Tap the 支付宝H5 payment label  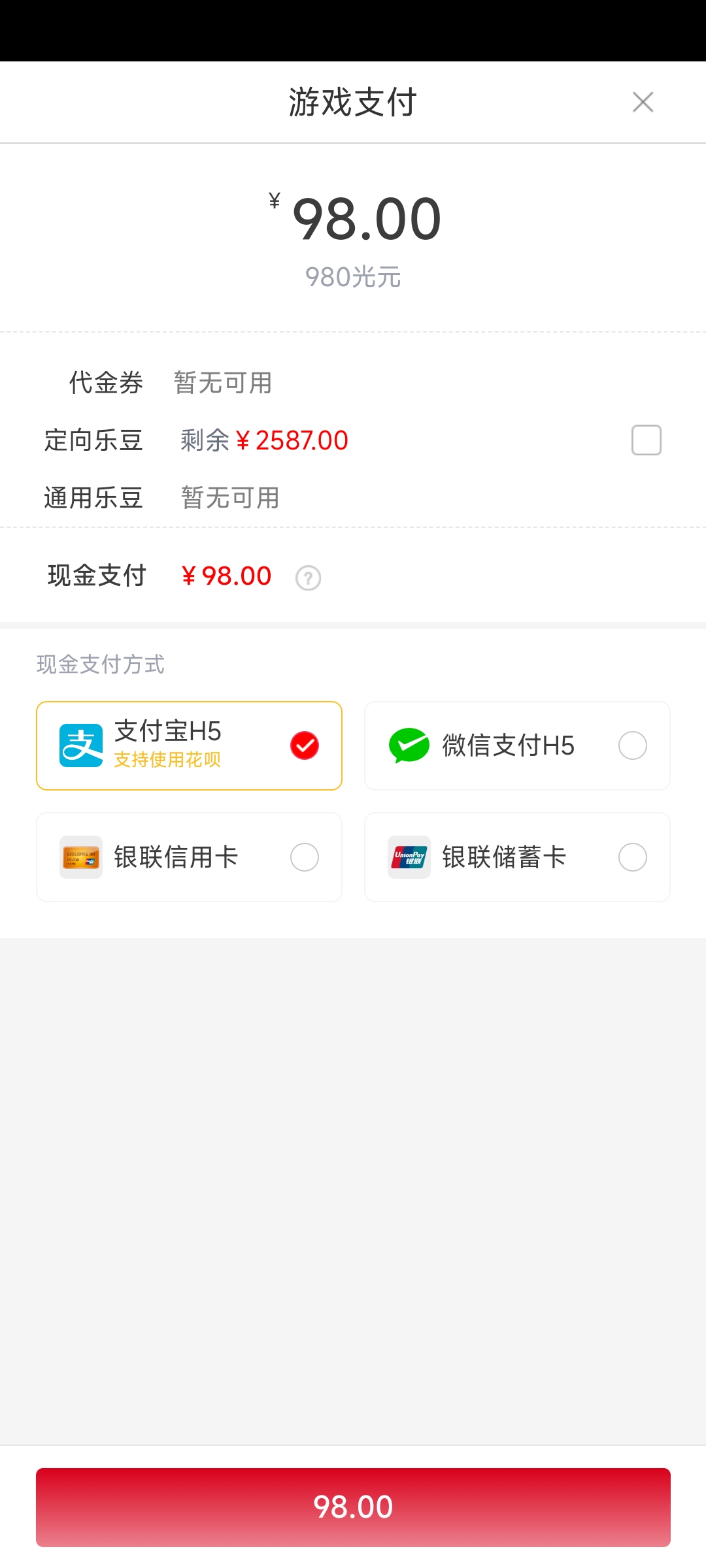[168, 731]
